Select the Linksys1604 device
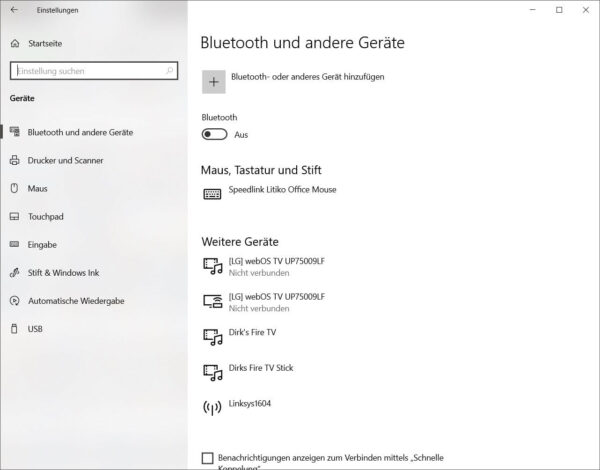The width and height of the screenshot is (600, 470). (x=249, y=403)
